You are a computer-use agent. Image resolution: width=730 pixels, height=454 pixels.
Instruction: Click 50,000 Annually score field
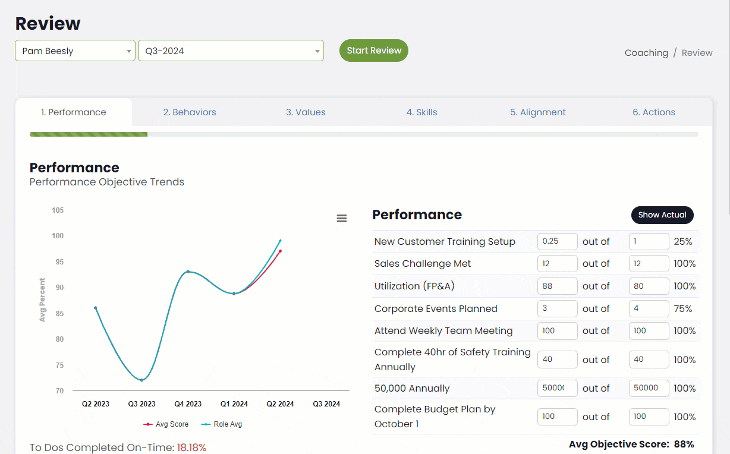pyautogui.click(x=557, y=388)
